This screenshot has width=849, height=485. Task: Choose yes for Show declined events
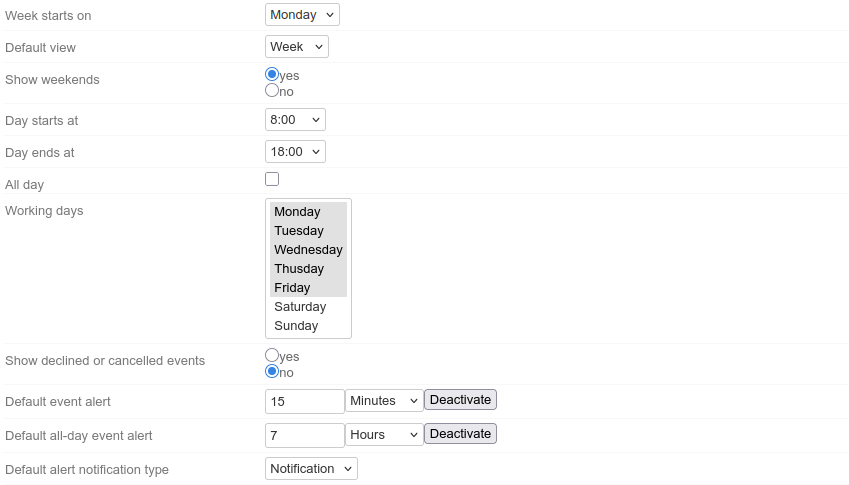(x=272, y=356)
